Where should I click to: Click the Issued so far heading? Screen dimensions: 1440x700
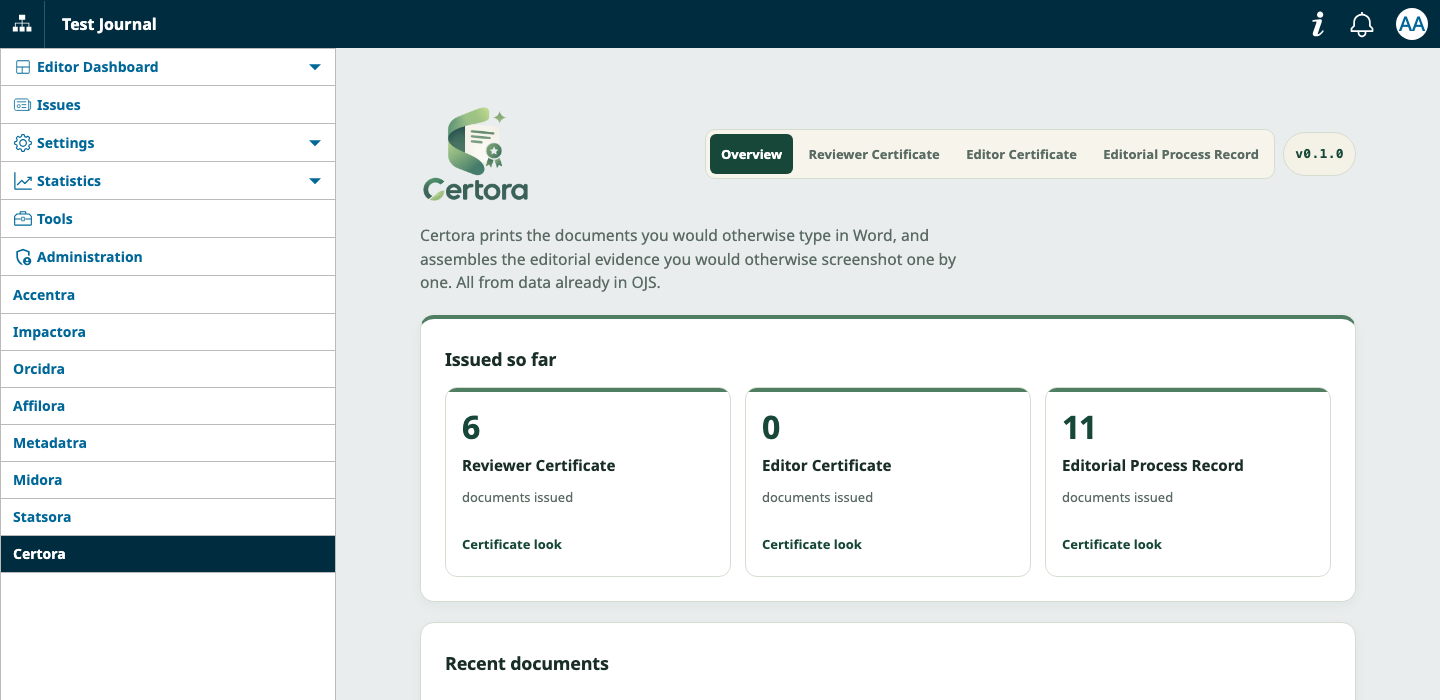point(500,359)
